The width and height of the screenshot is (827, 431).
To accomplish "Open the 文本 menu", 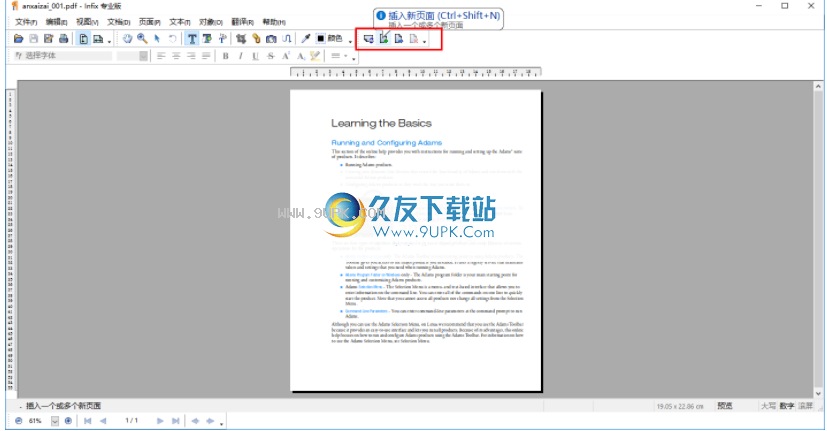I will [180, 22].
